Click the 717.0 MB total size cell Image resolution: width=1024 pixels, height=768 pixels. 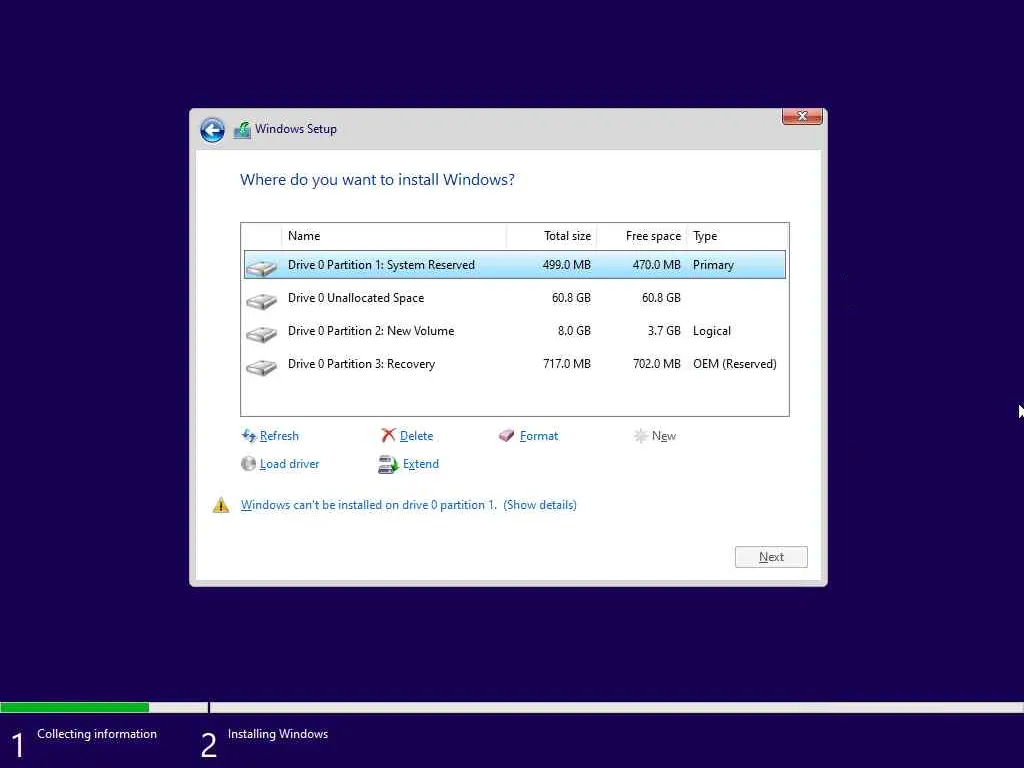[x=567, y=364]
